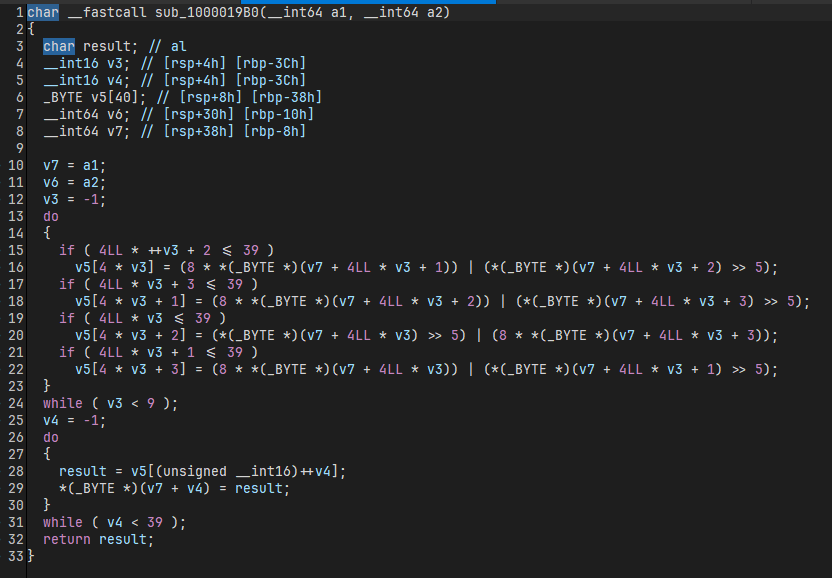
Task: Click 'v5[4 * v3 + 1]' on line 18
Action: pyautogui.click(x=131, y=301)
